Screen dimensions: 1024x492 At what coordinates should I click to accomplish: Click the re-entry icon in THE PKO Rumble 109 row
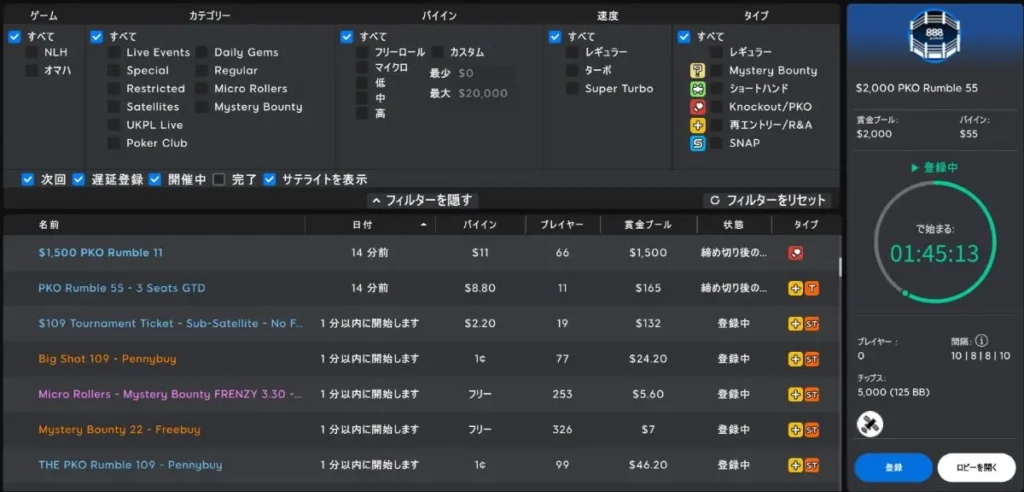click(x=795, y=465)
